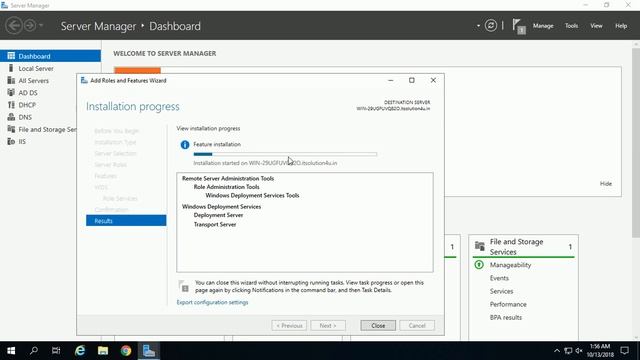Click the File and Storage Services tile icon
The height and width of the screenshot is (360, 640).
click(480, 246)
